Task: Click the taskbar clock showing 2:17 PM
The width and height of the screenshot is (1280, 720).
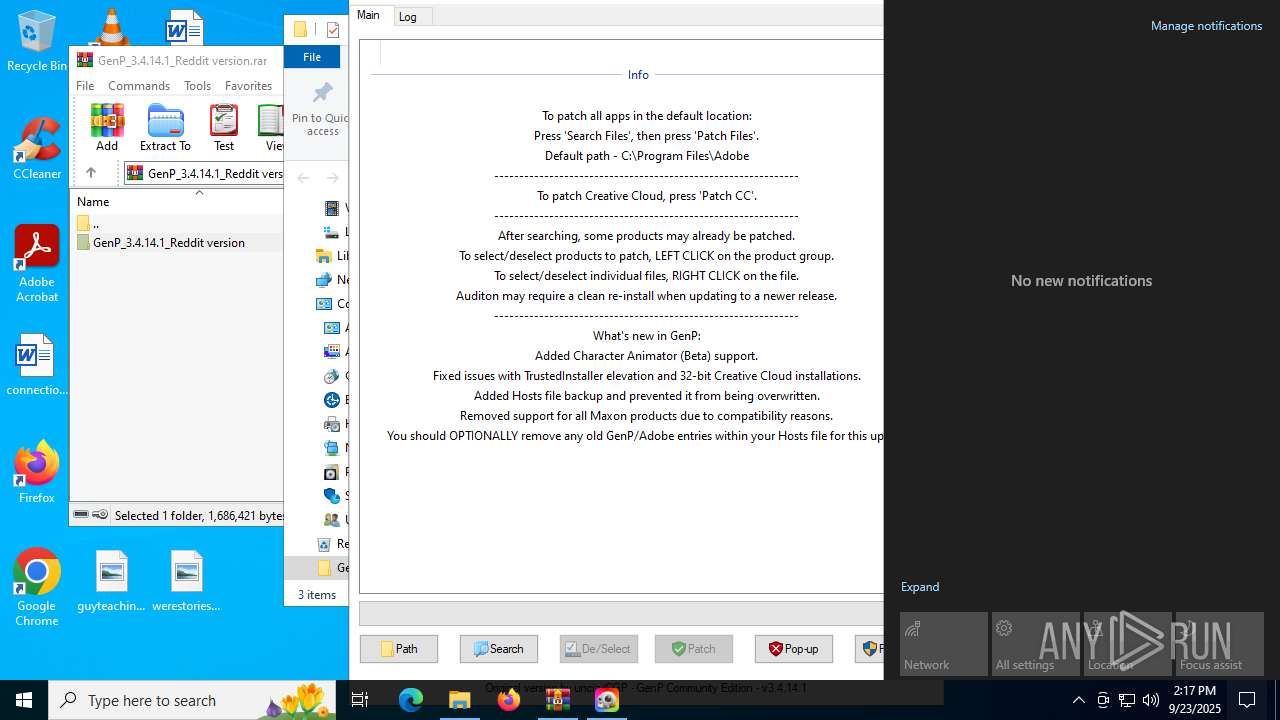Action: click(1194, 700)
